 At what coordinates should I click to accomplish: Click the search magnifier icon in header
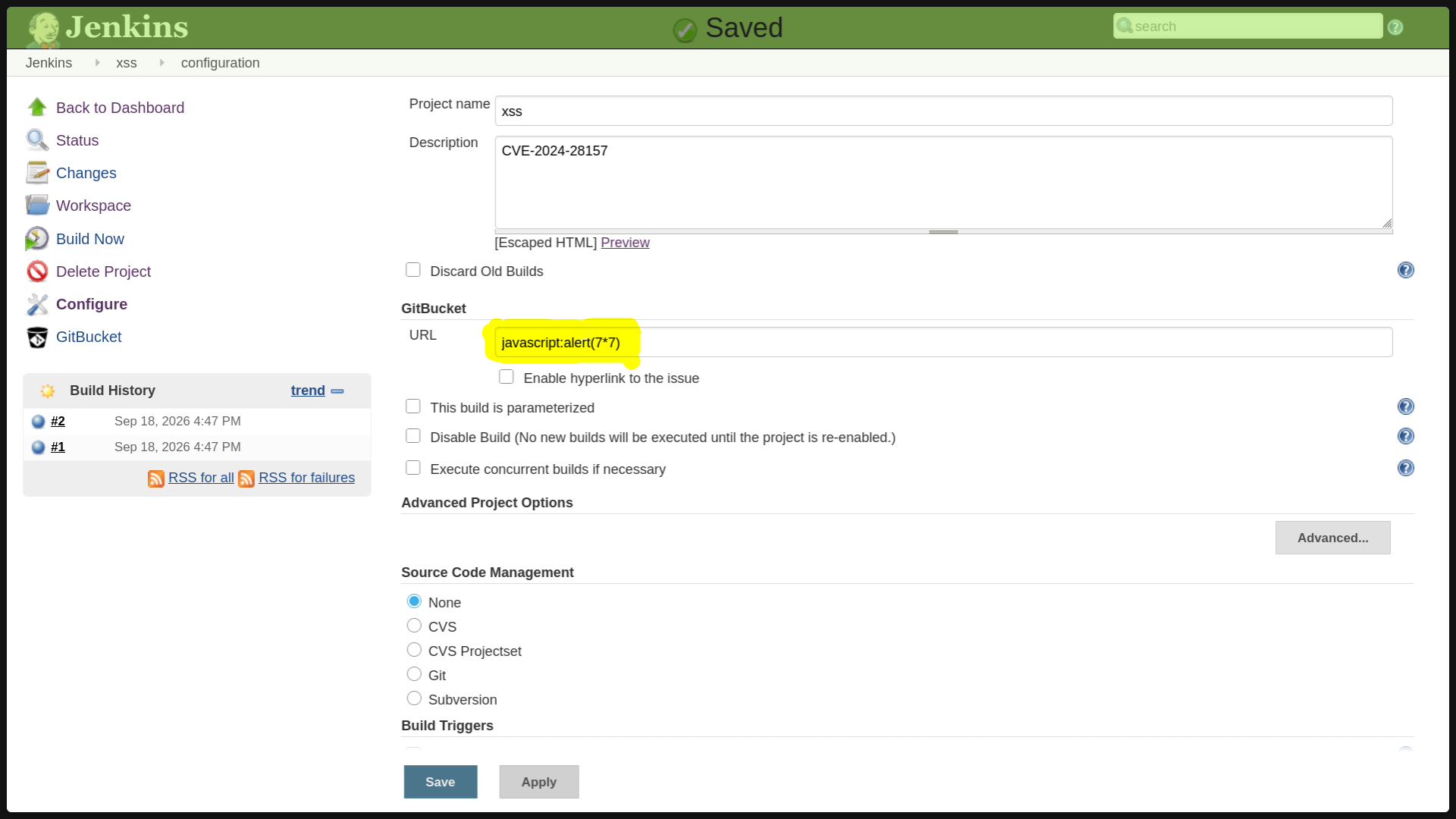click(x=1125, y=26)
